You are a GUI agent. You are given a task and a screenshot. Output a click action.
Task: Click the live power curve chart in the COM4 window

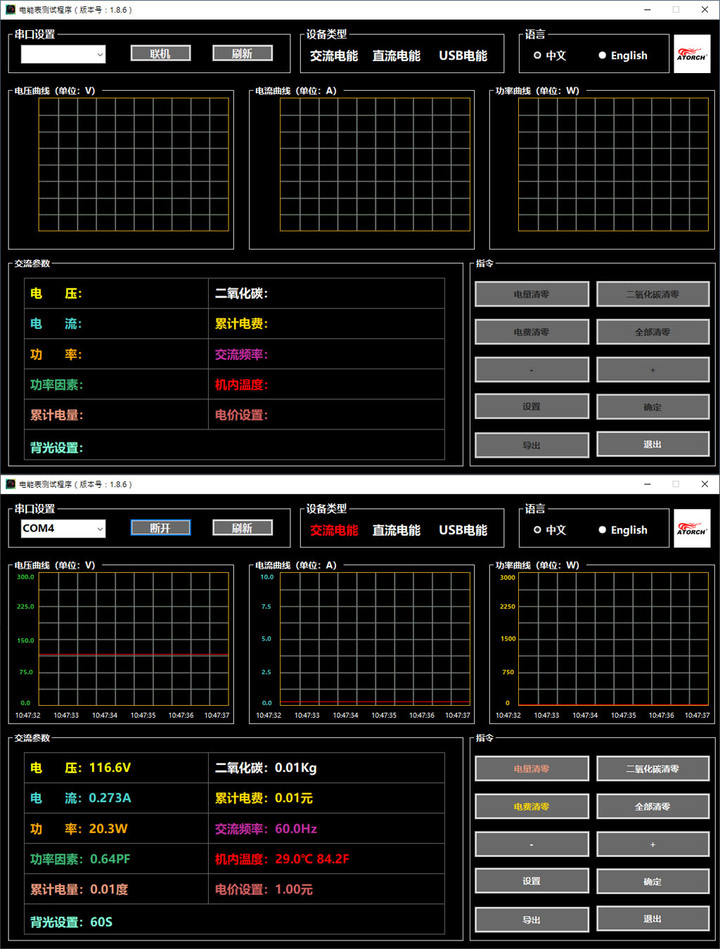click(x=614, y=639)
